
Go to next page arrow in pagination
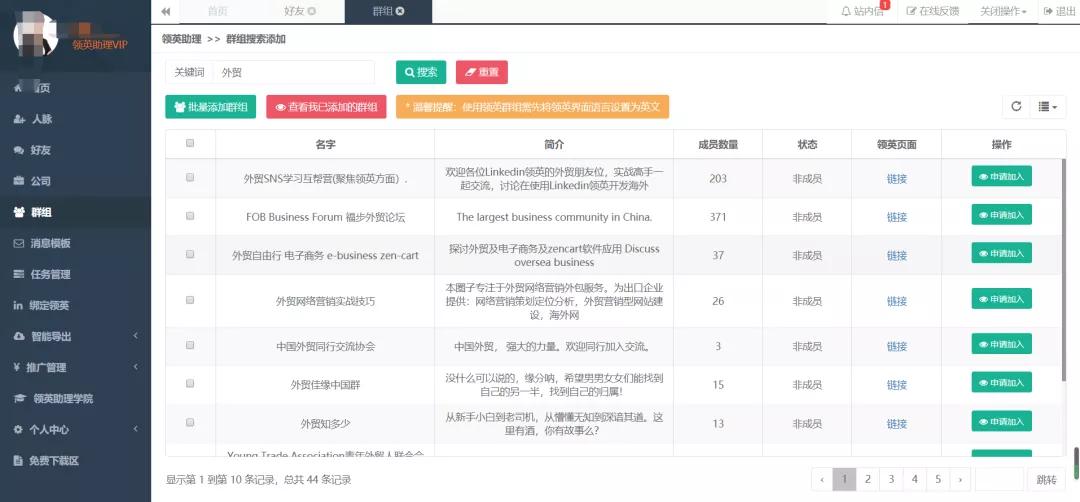coord(961,479)
